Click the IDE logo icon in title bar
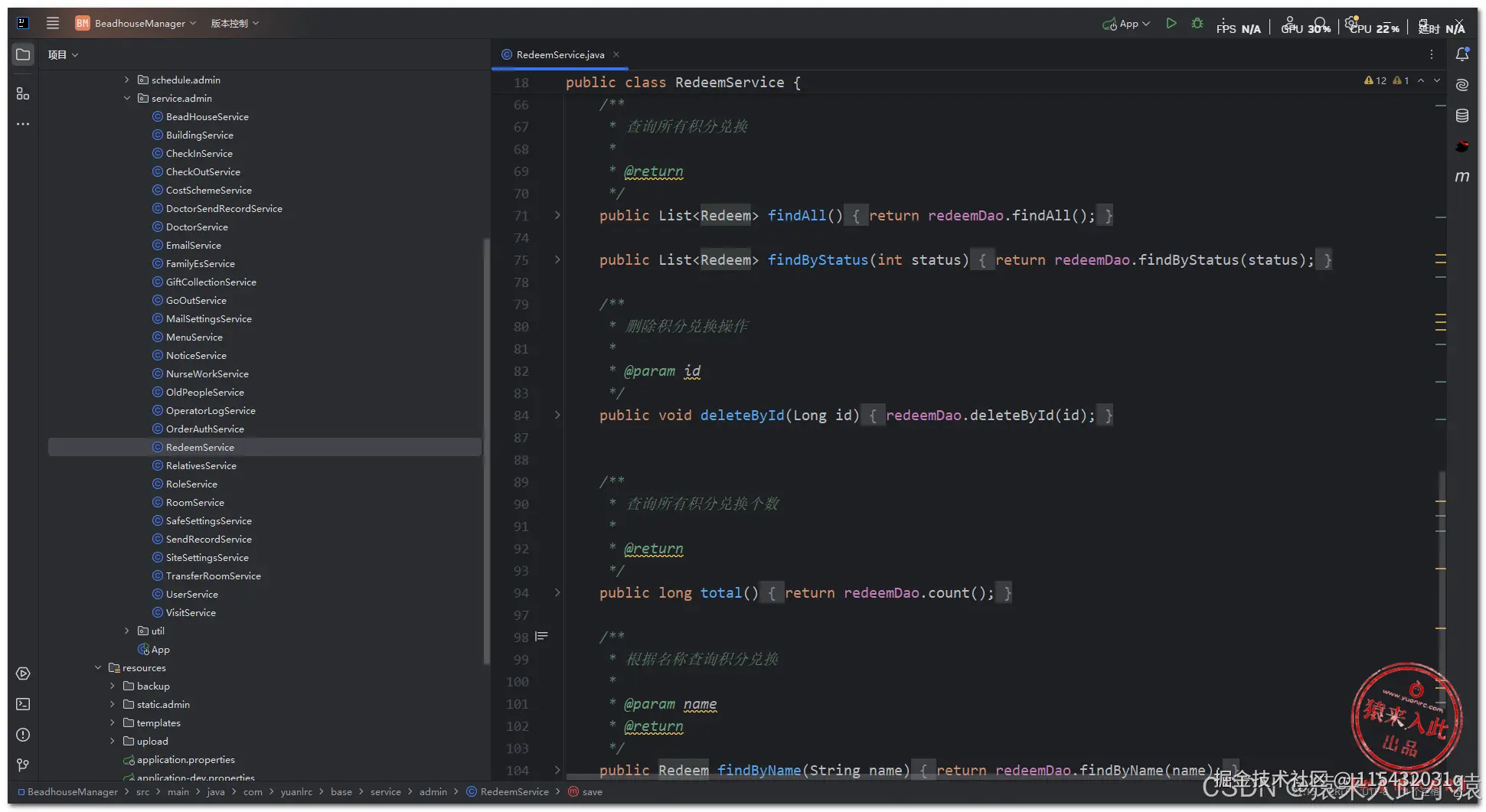 (x=23, y=23)
